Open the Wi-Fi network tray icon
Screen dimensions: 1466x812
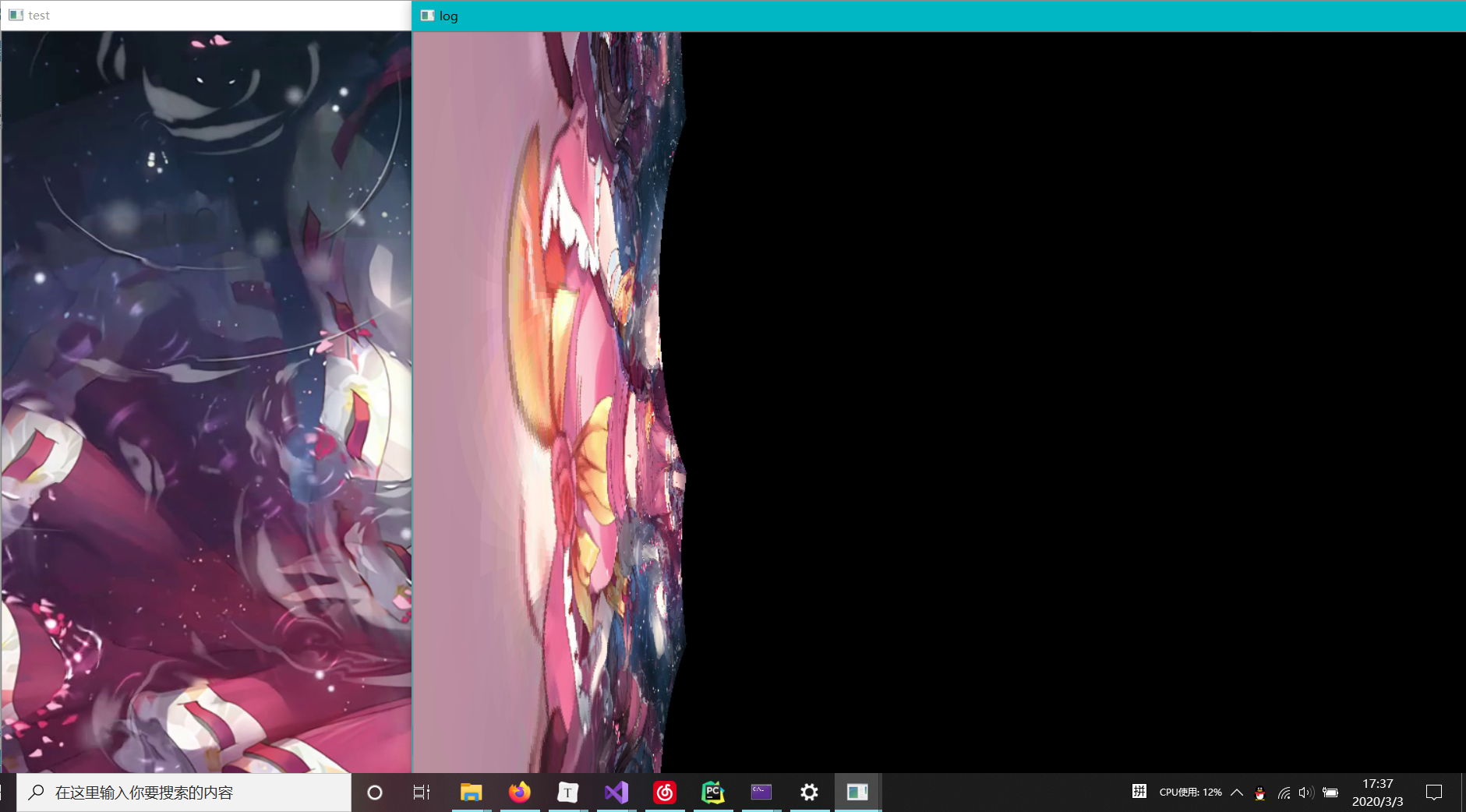click(x=1284, y=793)
